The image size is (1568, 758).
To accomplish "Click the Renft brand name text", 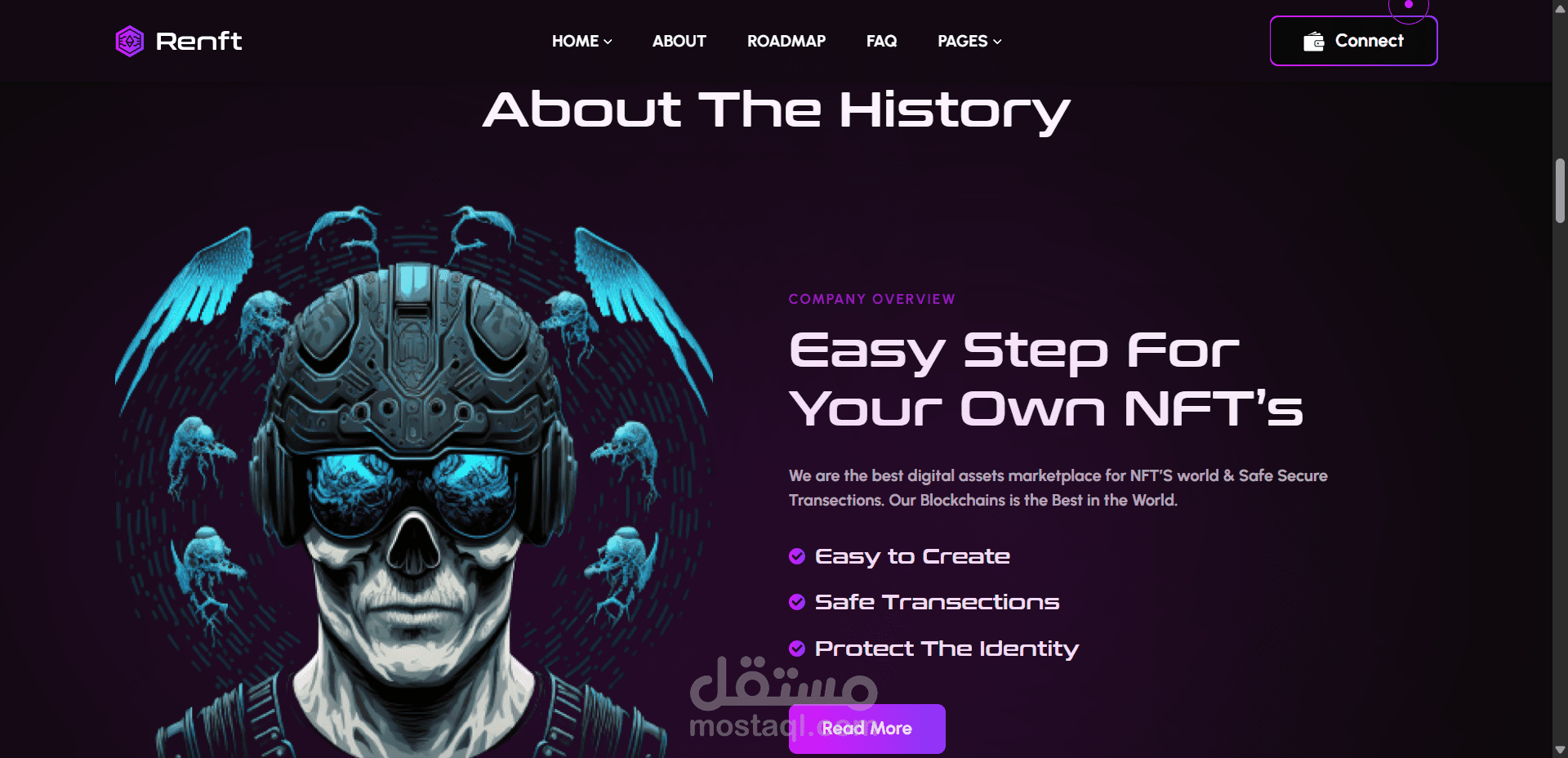I will pyautogui.click(x=198, y=41).
